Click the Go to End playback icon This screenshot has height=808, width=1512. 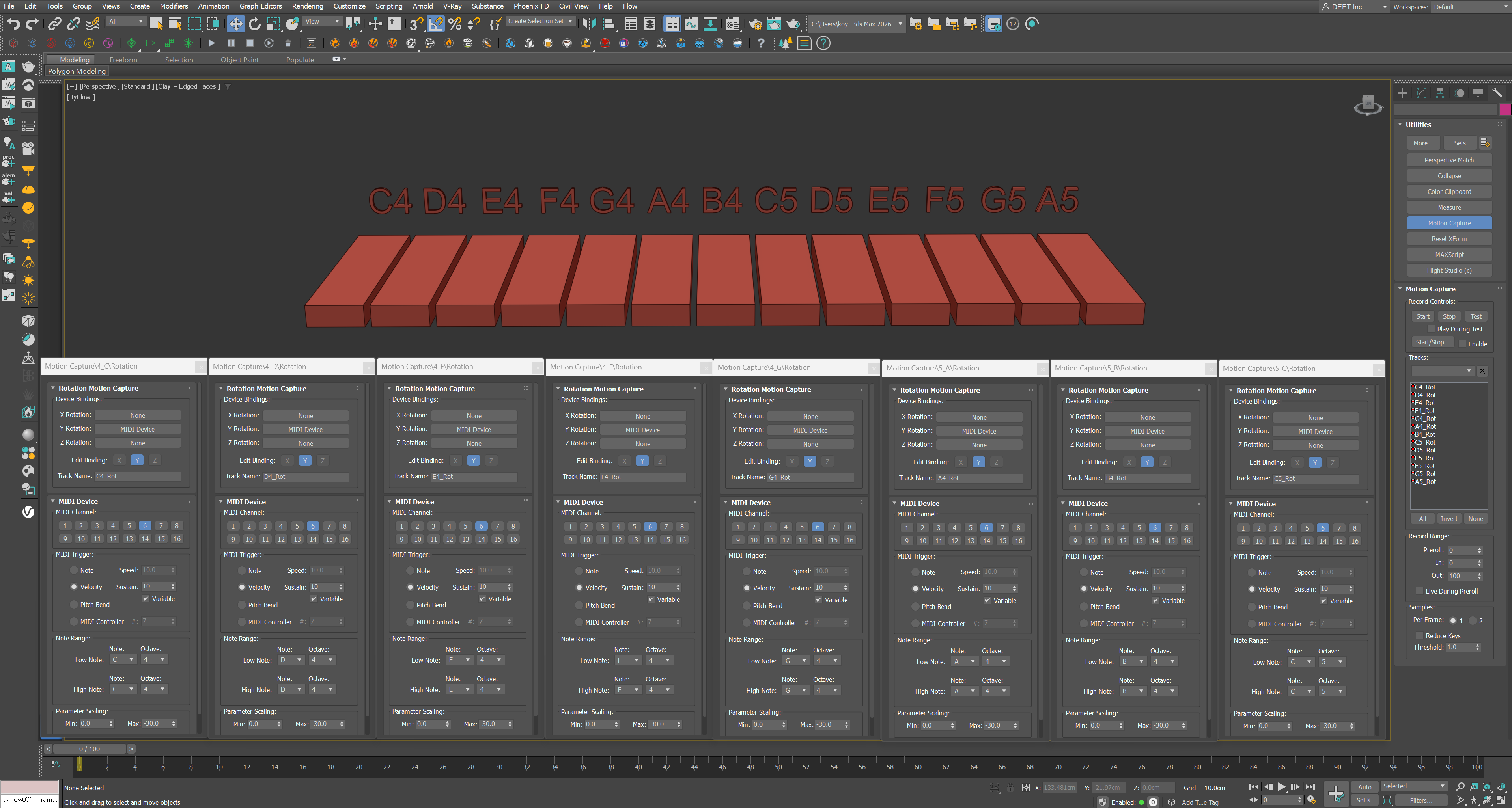[1310, 787]
